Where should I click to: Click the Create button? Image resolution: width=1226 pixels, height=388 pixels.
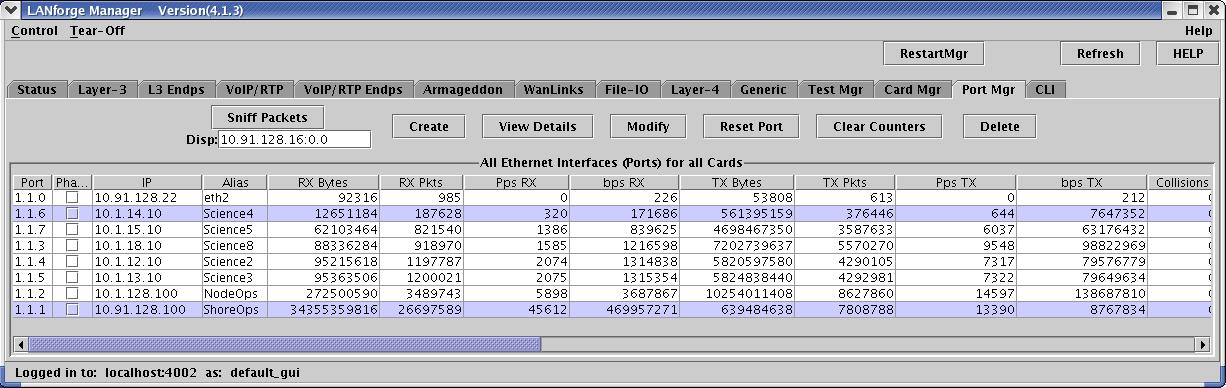[429, 126]
